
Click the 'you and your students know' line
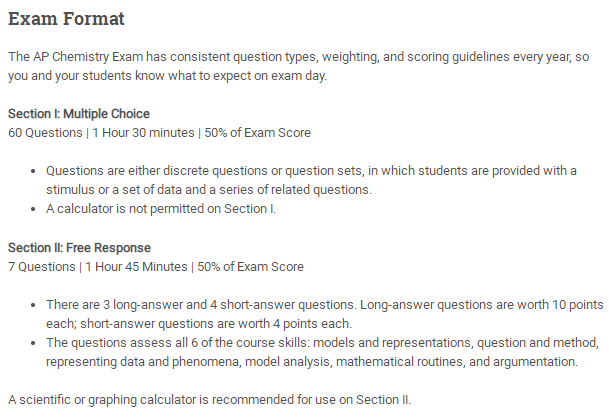(167, 76)
